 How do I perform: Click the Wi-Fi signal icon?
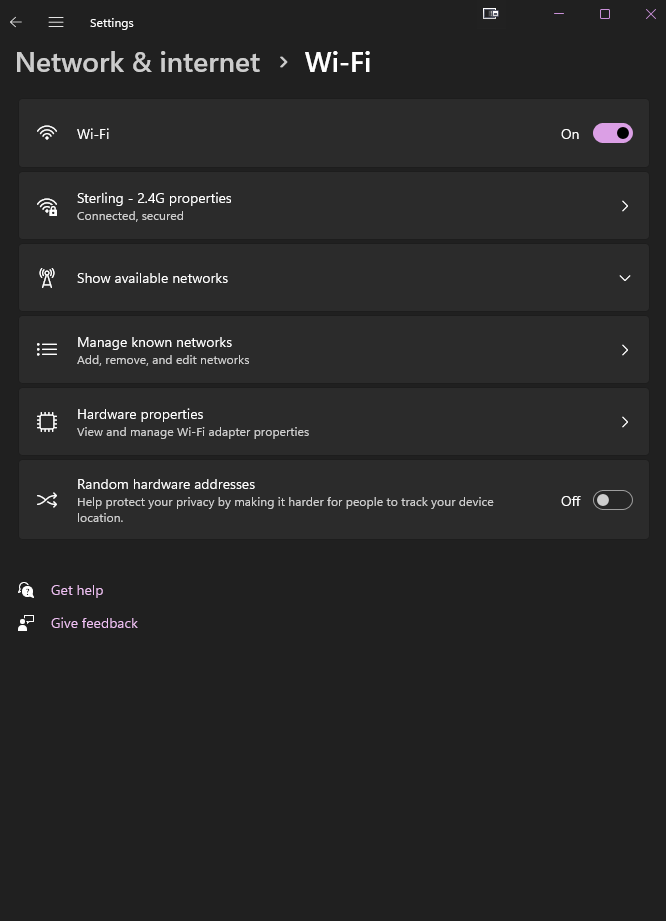tap(47, 133)
